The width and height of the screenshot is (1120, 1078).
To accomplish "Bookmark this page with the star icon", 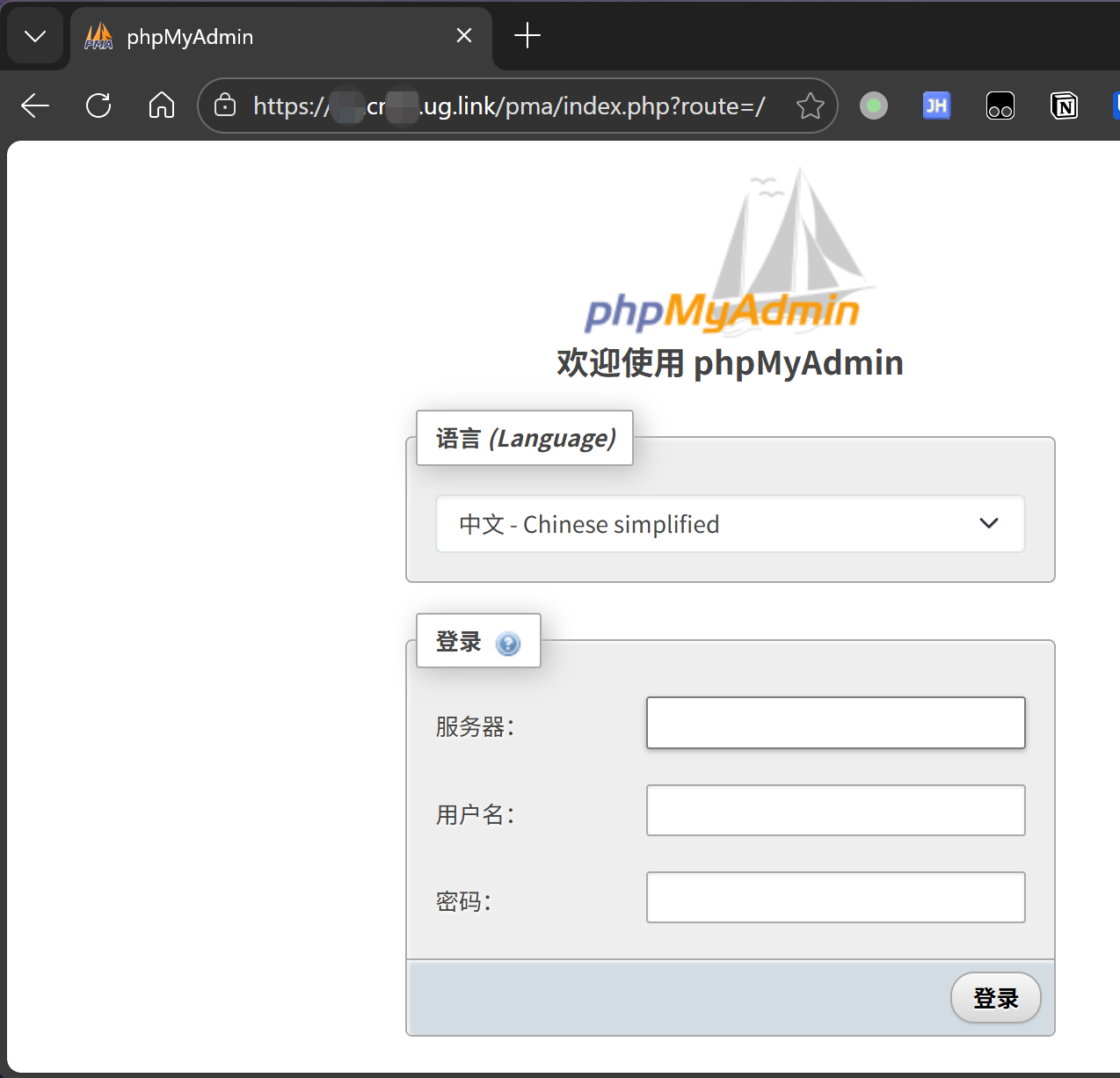I will [810, 106].
